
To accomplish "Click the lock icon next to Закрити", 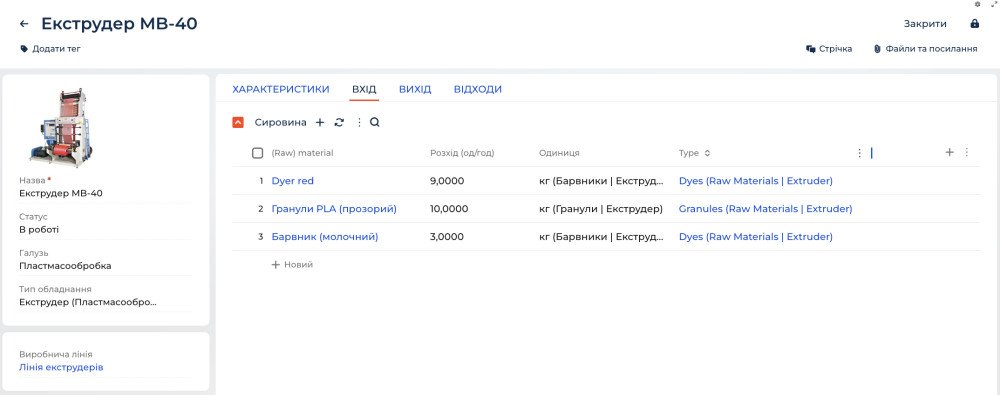I will pyautogui.click(x=974, y=24).
